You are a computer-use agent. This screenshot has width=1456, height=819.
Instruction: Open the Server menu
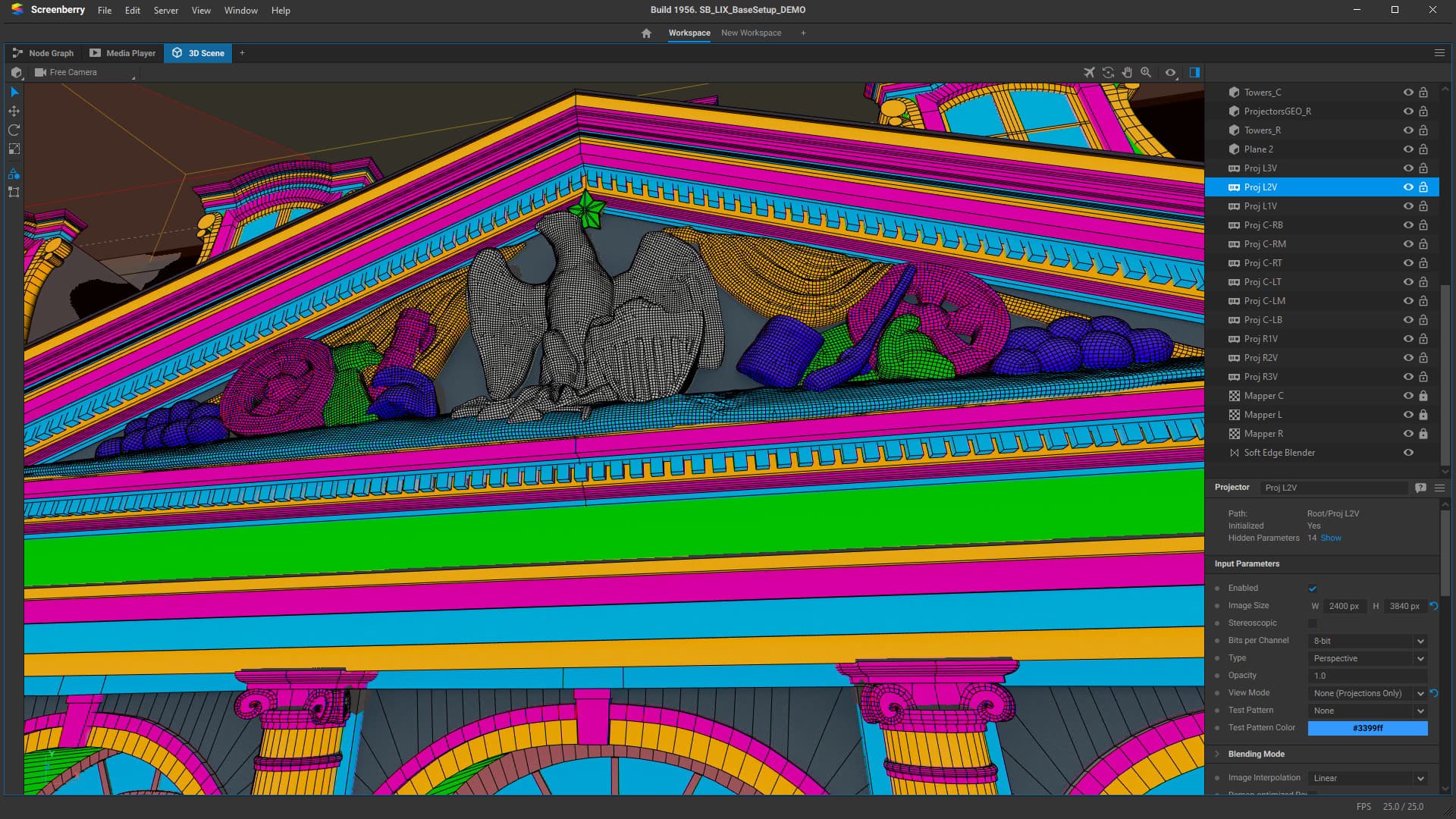point(165,11)
